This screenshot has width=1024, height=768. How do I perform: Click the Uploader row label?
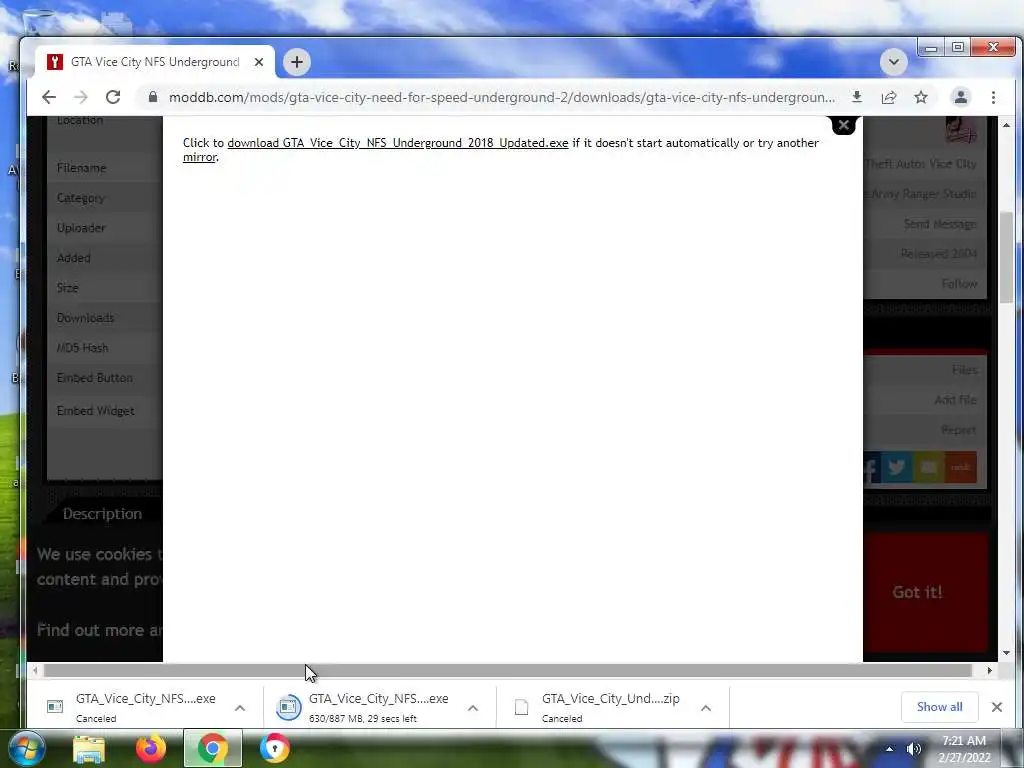point(81,228)
